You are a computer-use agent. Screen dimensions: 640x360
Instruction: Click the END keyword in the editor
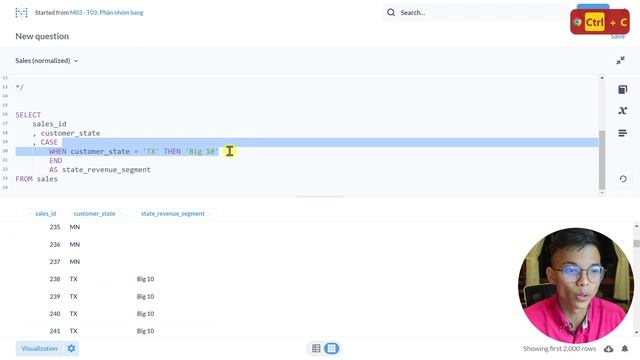[56, 161]
